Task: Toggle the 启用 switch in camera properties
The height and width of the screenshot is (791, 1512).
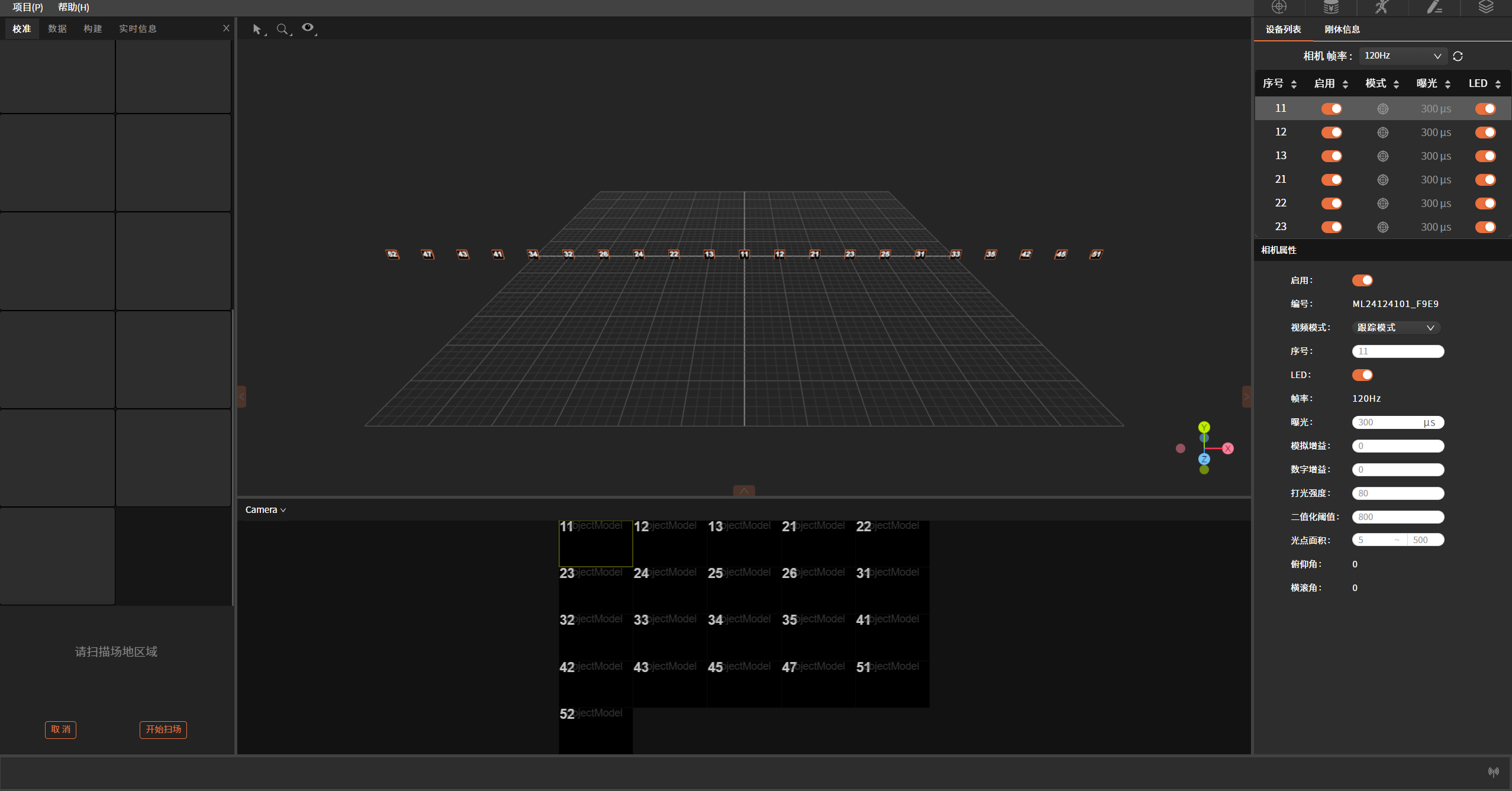Action: (x=1362, y=280)
